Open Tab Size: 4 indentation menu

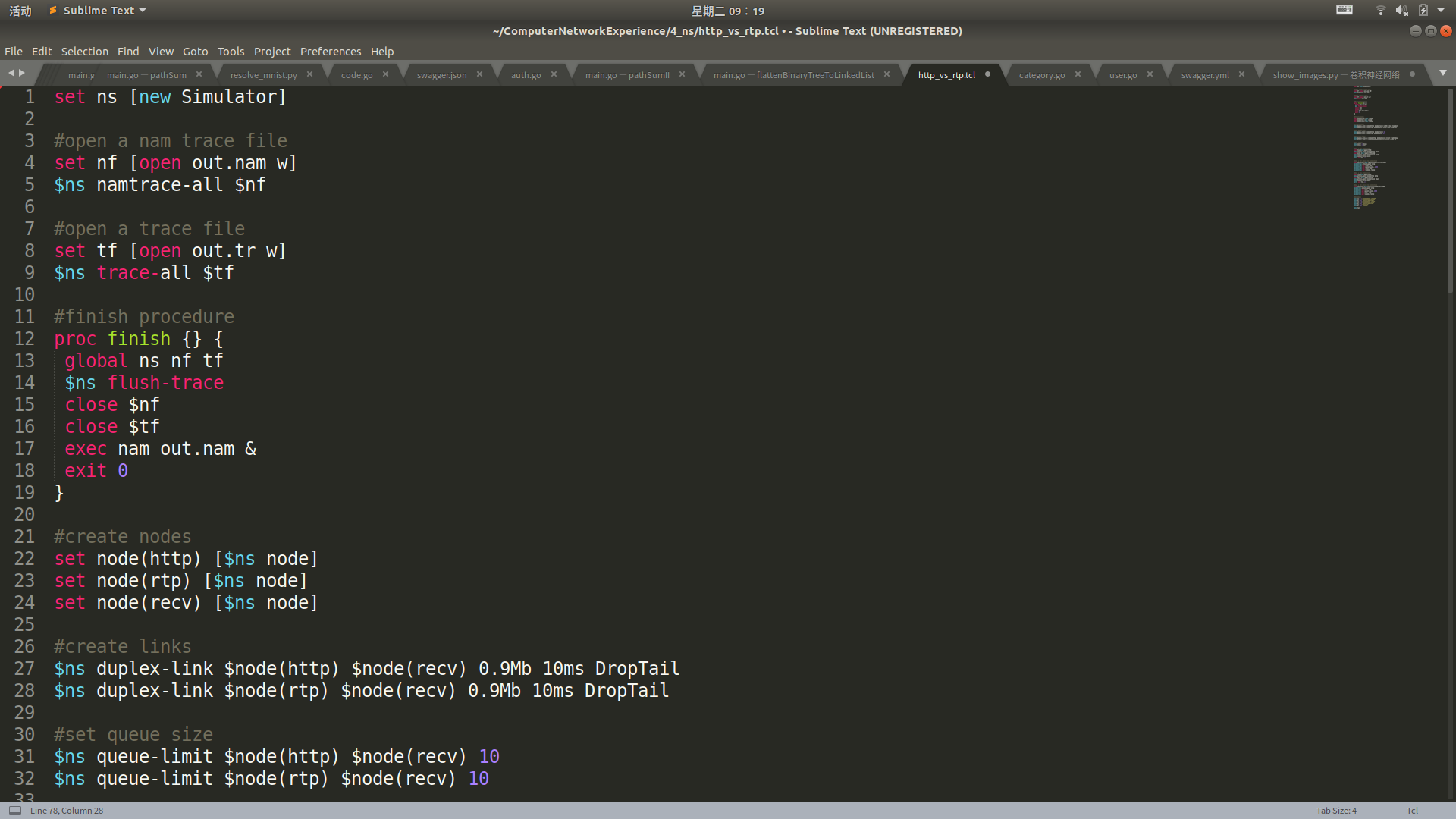(1336, 811)
